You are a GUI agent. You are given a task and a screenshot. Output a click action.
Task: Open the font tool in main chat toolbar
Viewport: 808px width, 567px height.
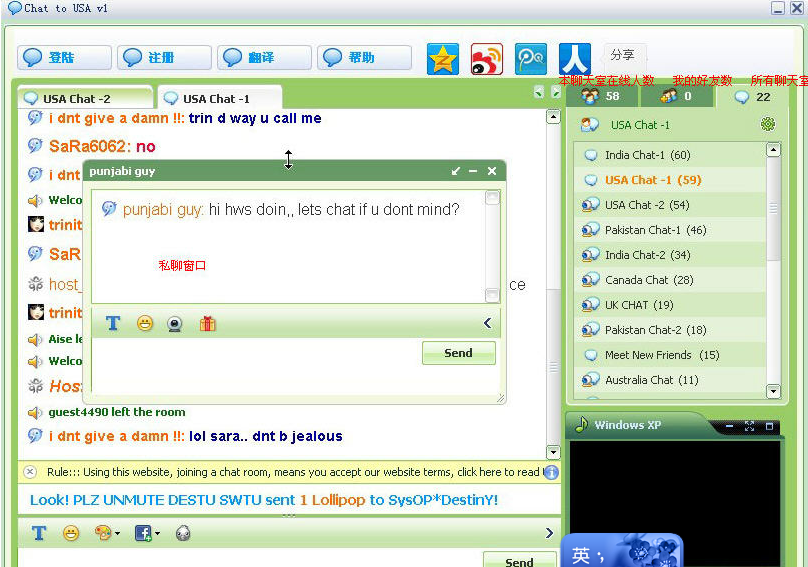click(38, 533)
